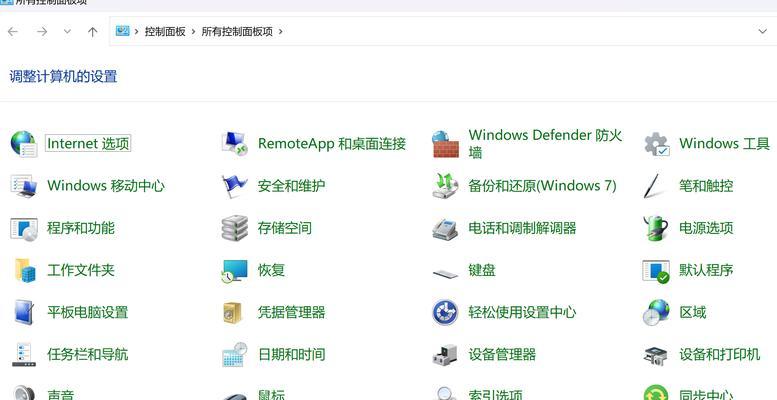Open the 区域 link
The image size is (777, 400).
(693, 312)
